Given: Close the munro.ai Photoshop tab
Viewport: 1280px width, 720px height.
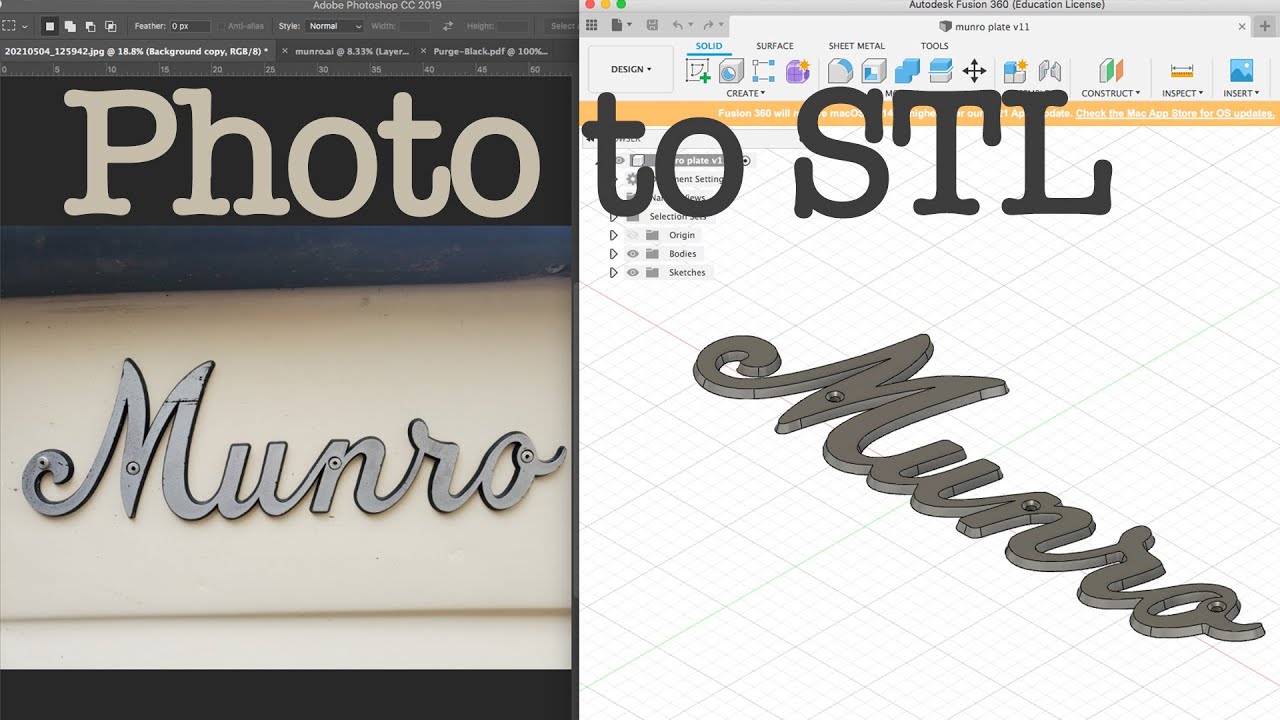Looking at the screenshot, I should coord(286,50).
